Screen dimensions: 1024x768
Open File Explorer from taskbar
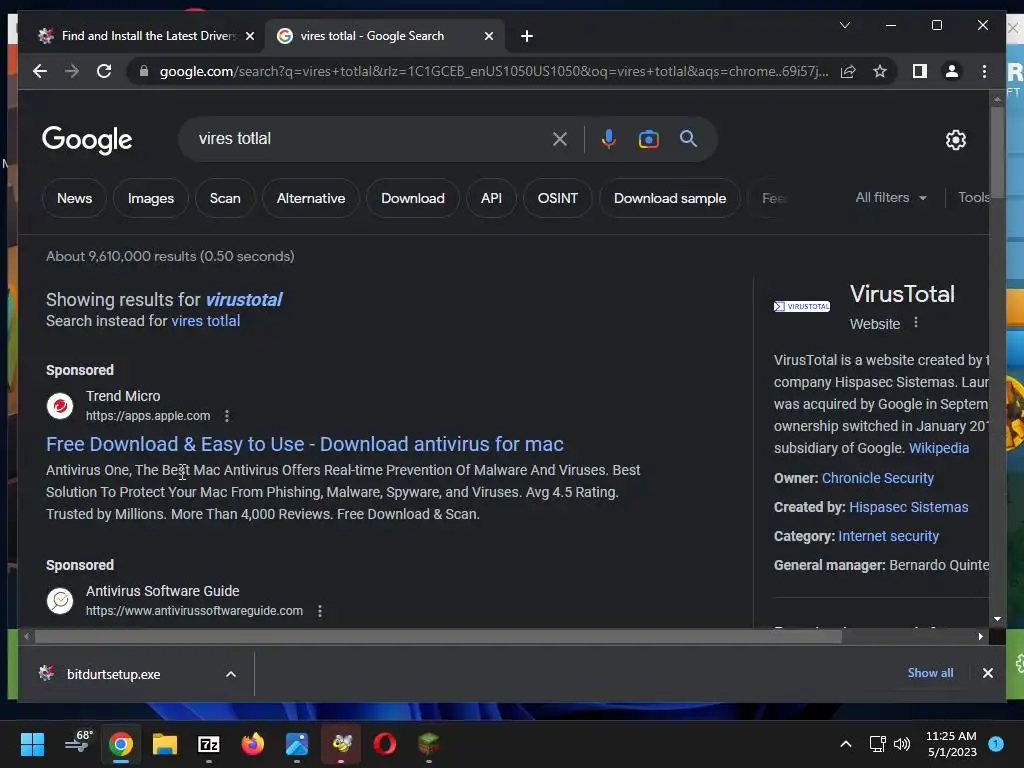(165, 744)
